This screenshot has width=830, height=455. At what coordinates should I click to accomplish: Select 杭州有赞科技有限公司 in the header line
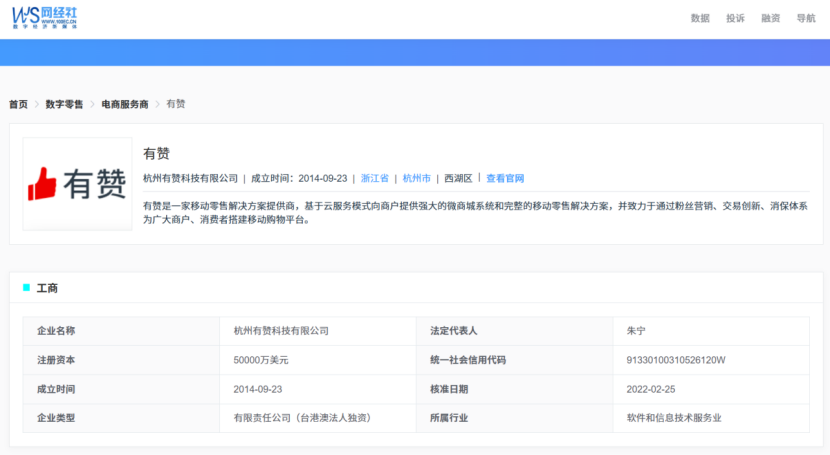click(x=191, y=178)
